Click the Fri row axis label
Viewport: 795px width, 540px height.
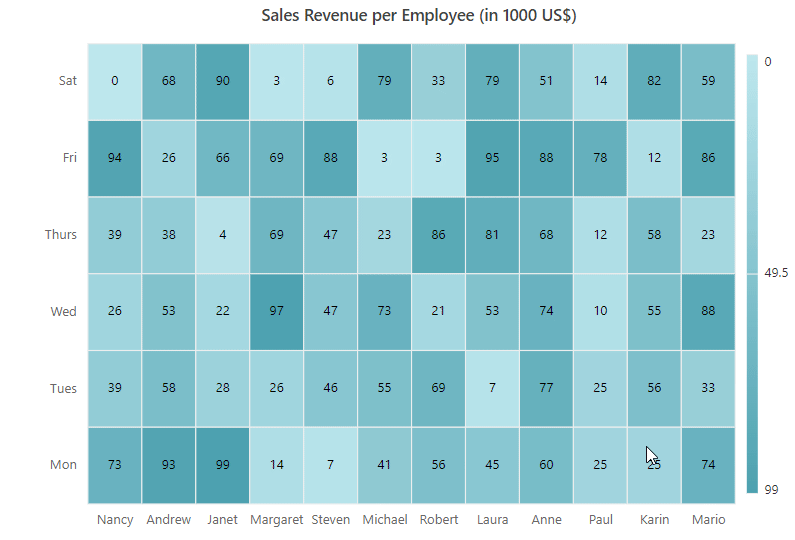(70, 158)
